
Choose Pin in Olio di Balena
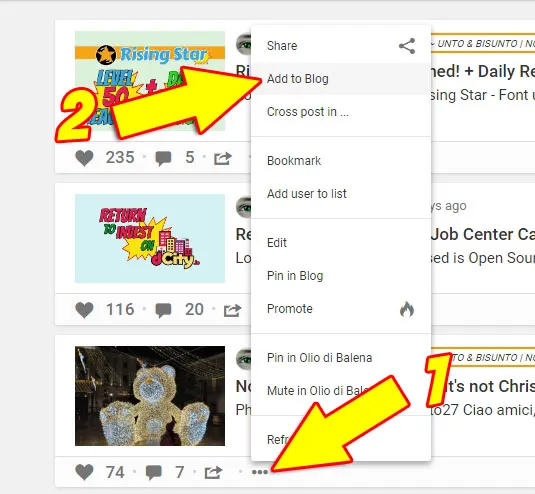coord(341,358)
